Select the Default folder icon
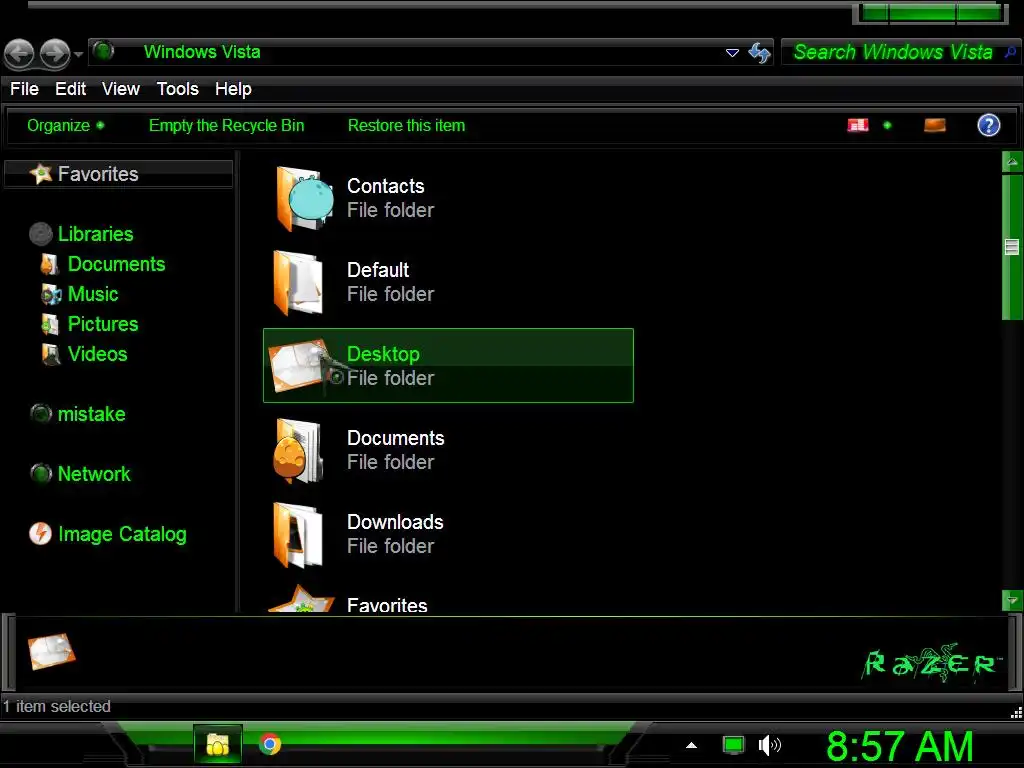 click(298, 282)
